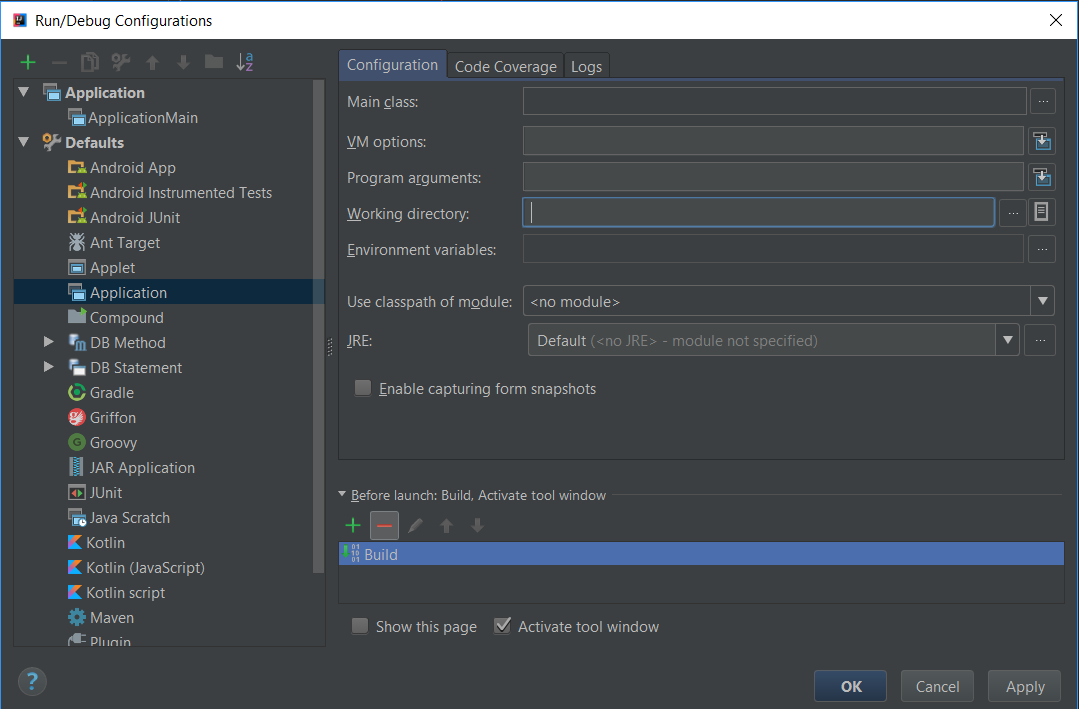Viewport: 1079px width, 709px height.
Task: Click the Apply button
Action: click(1024, 686)
